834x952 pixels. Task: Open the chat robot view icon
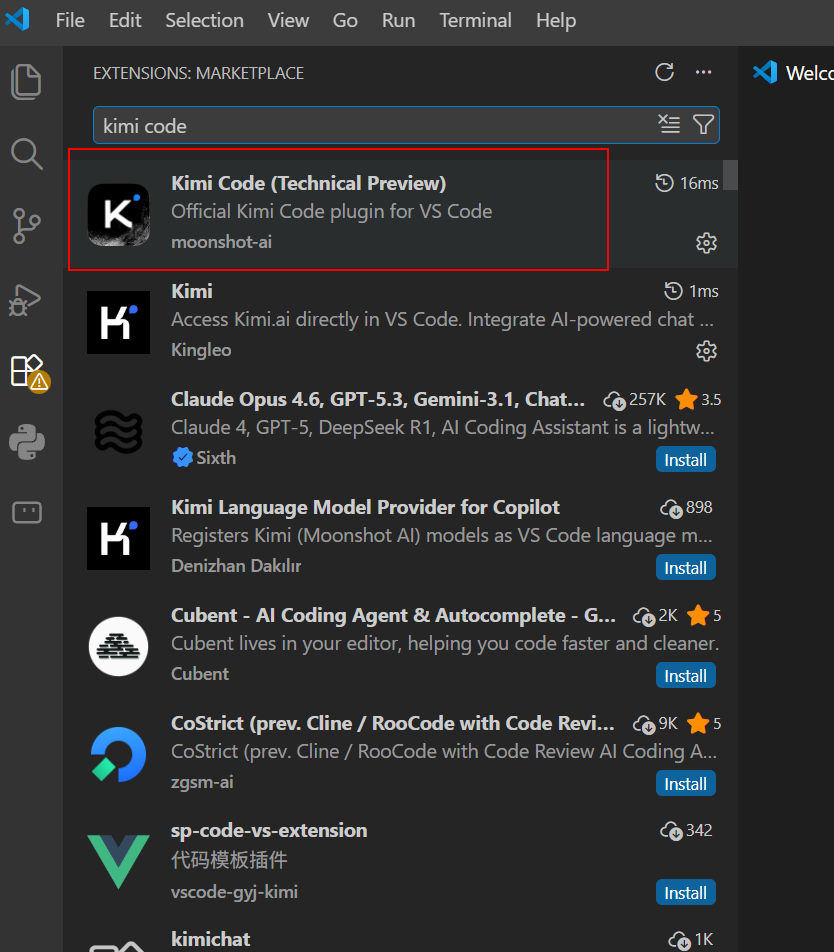pyautogui.click(x=27, y=512)
